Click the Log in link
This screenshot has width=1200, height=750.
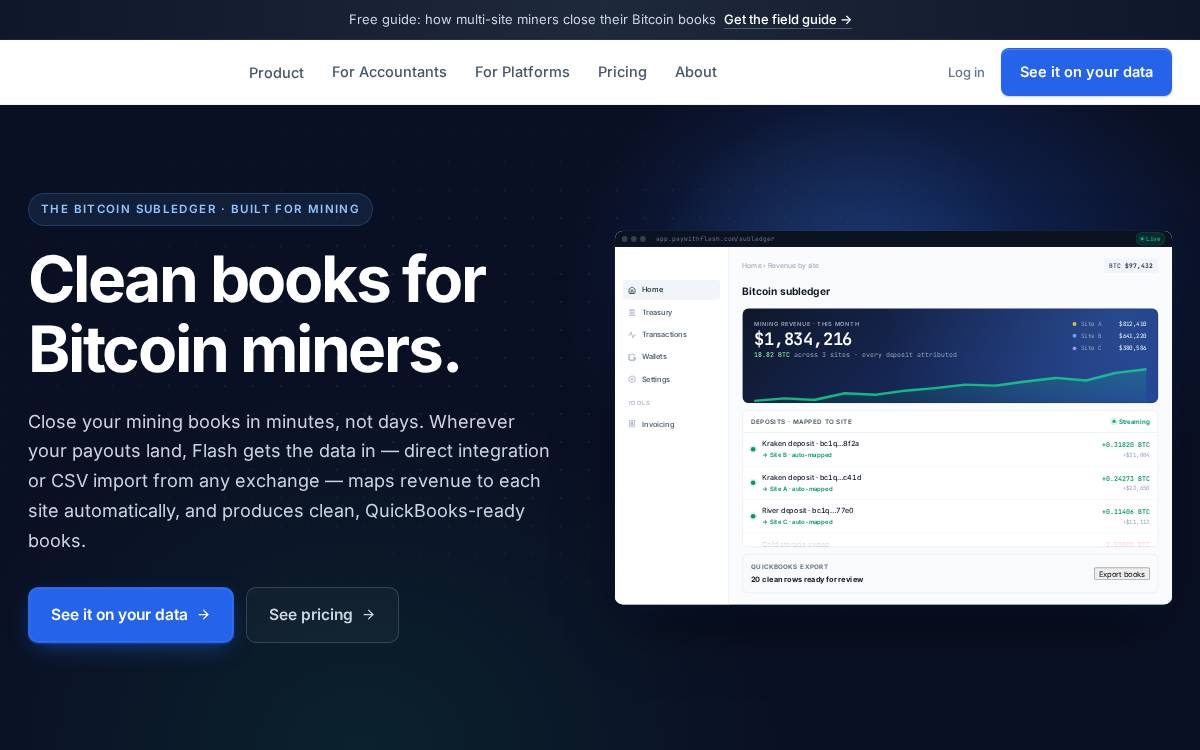pos(966,72)
